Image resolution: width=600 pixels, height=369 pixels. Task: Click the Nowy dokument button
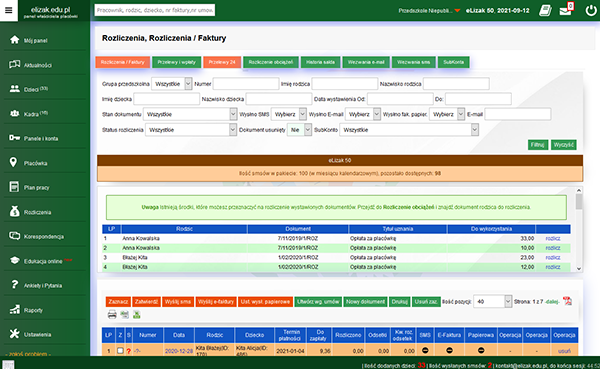(365, 302)
